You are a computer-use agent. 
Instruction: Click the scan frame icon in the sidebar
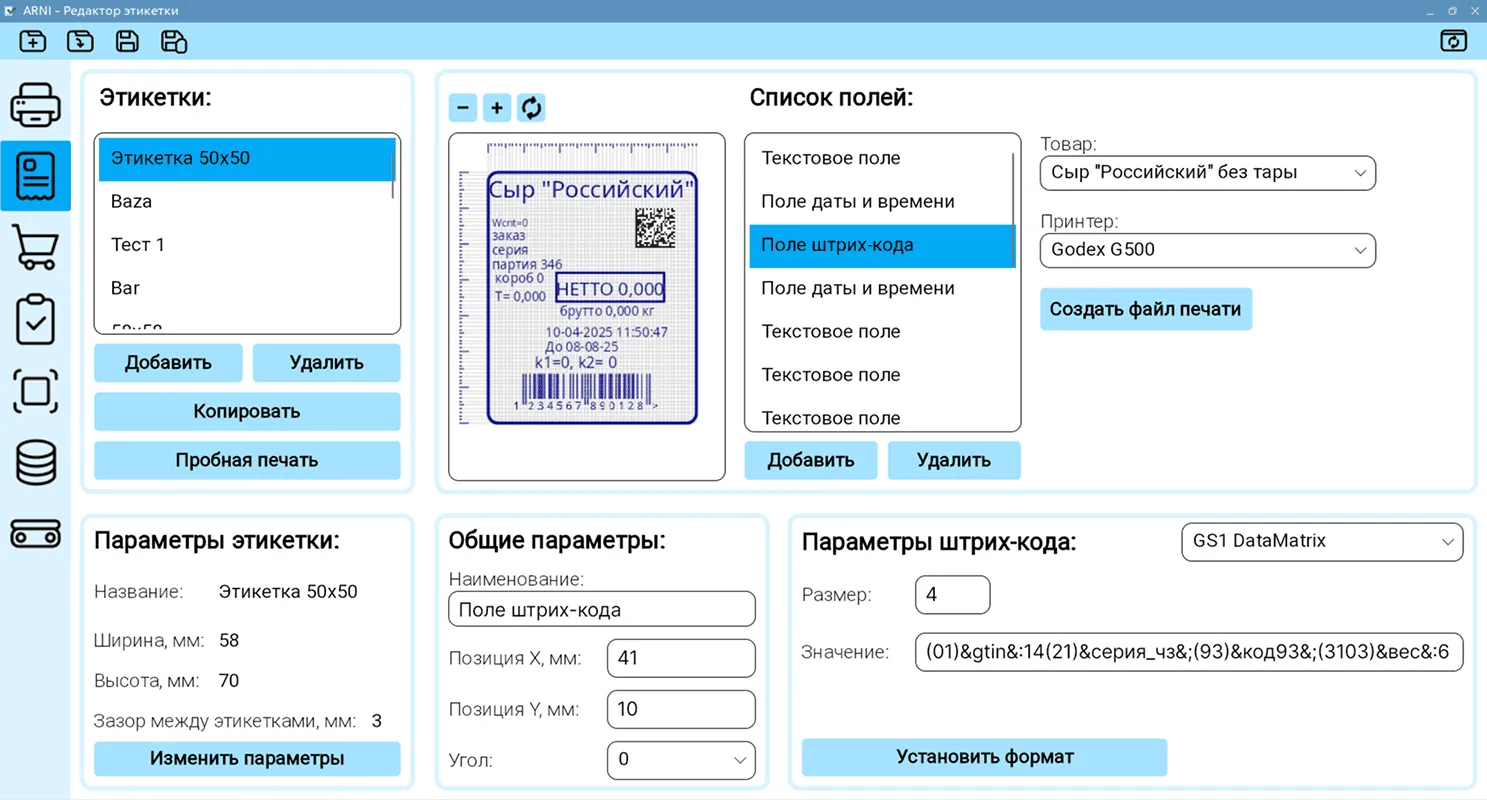[36, 391]
